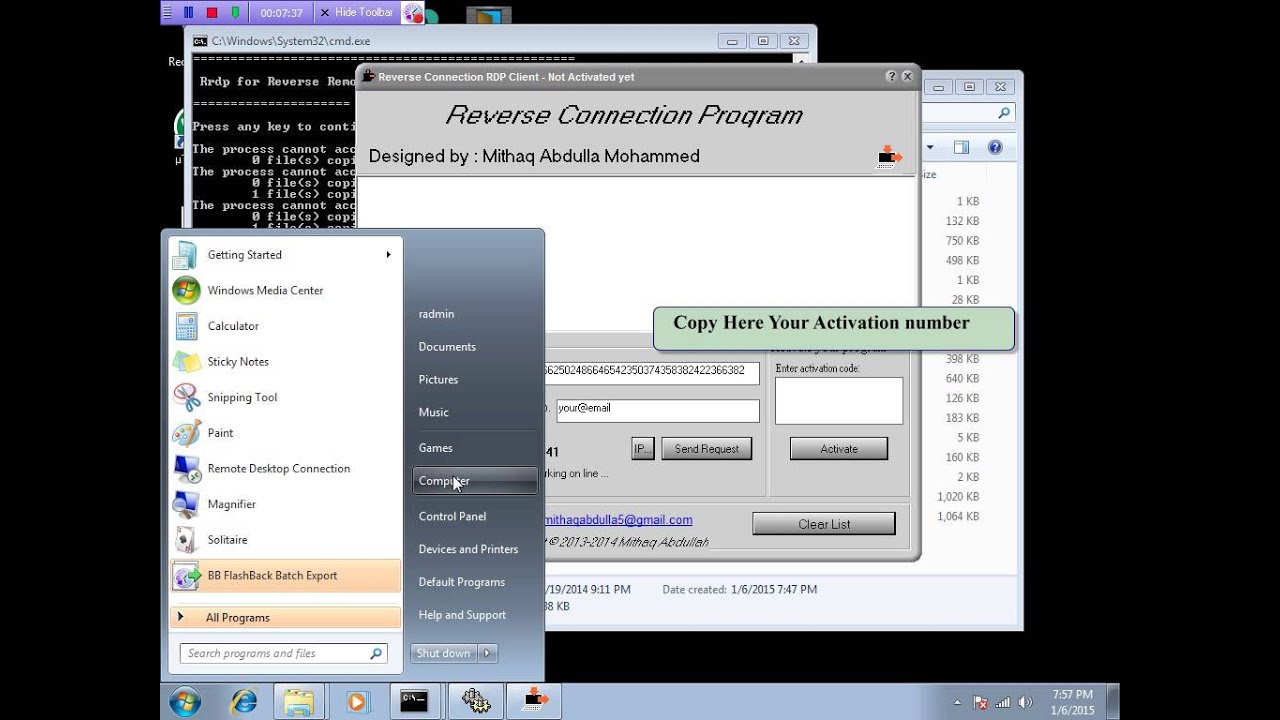Screen dimensions: 1280x720
Task: Open Internet Explorer from the taskbar
Action: point(242,701)
